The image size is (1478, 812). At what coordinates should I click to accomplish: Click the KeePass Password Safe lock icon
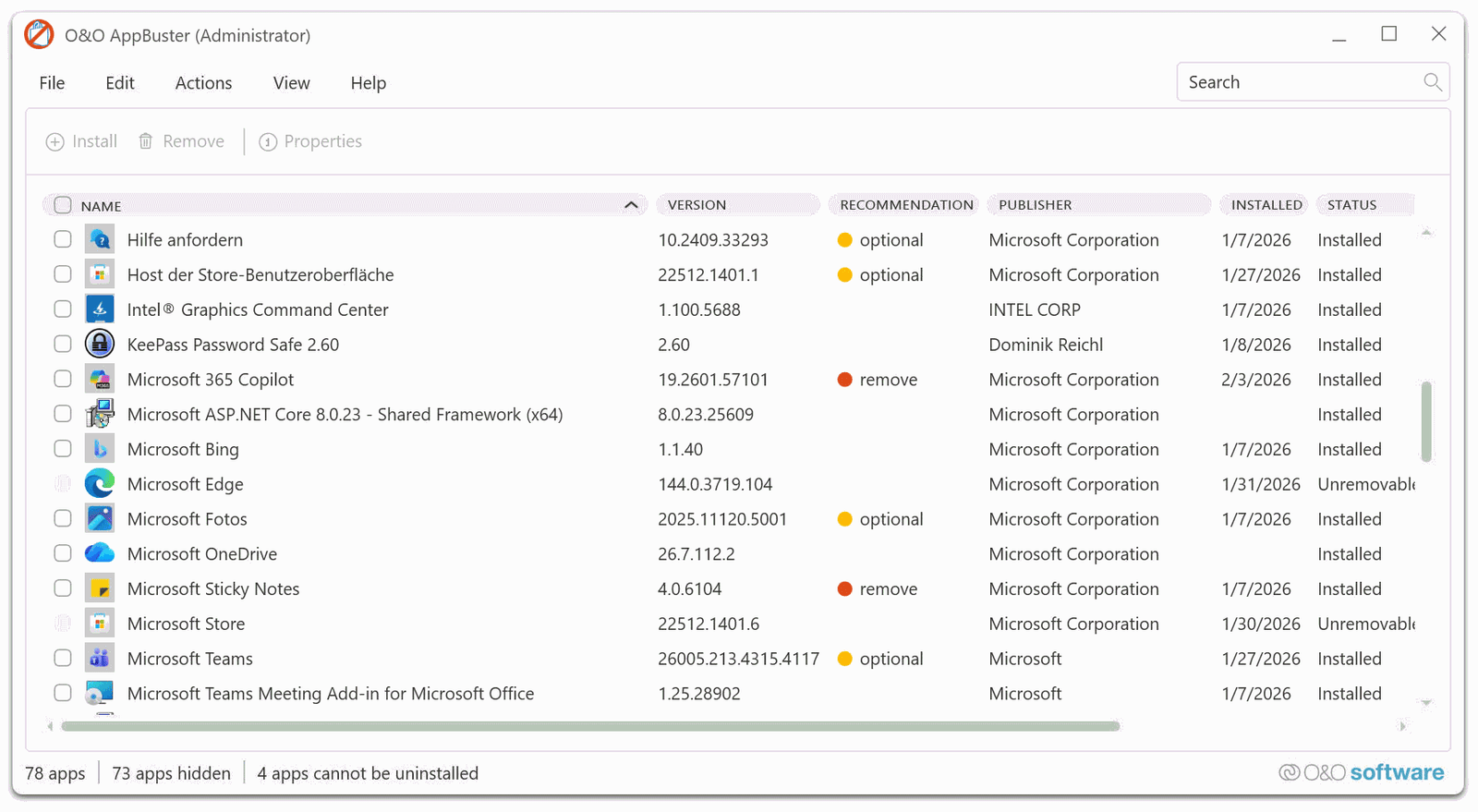[x=100, y=345]
